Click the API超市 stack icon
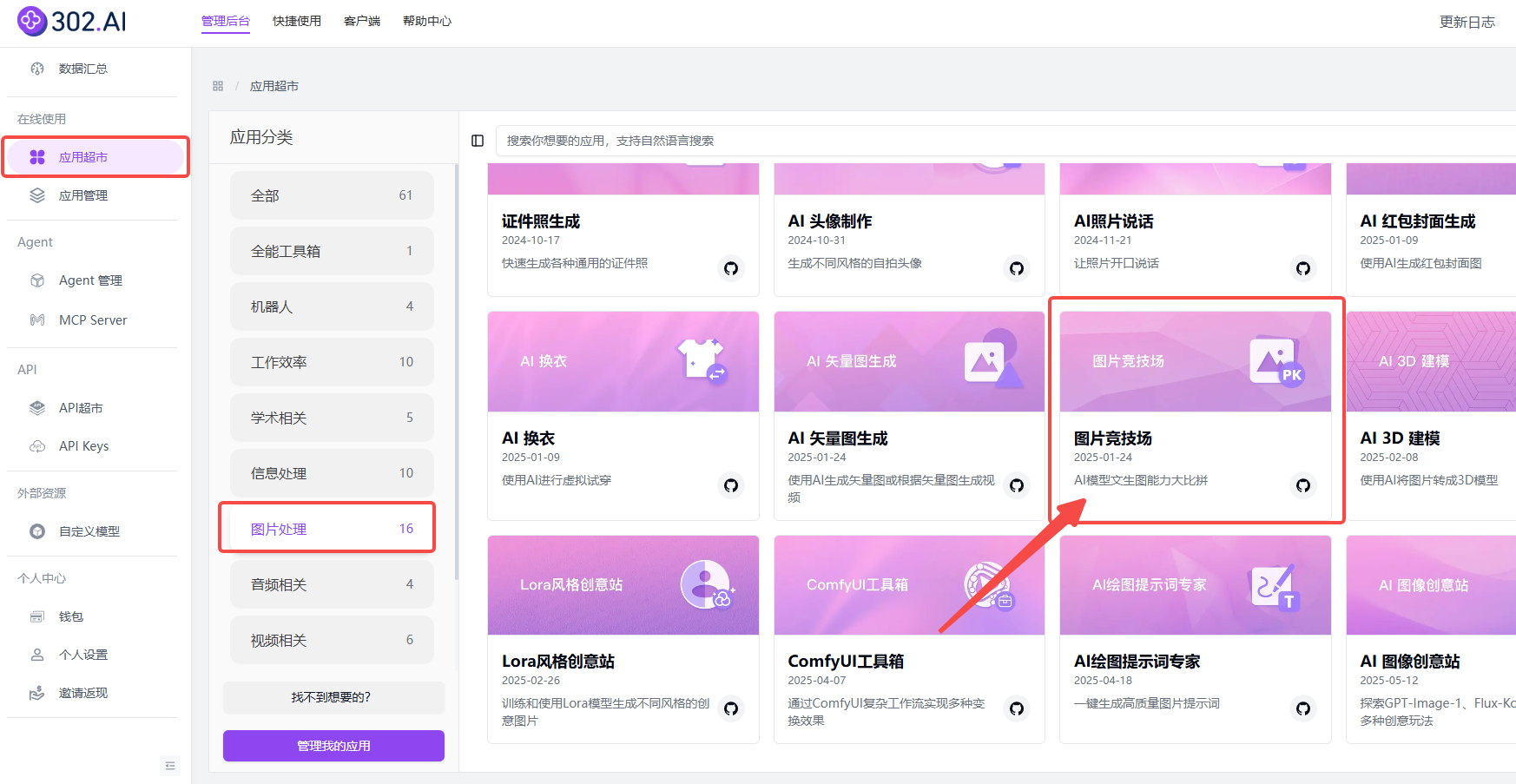This screenshot has width=1516, height=784. tap(37, 408)
